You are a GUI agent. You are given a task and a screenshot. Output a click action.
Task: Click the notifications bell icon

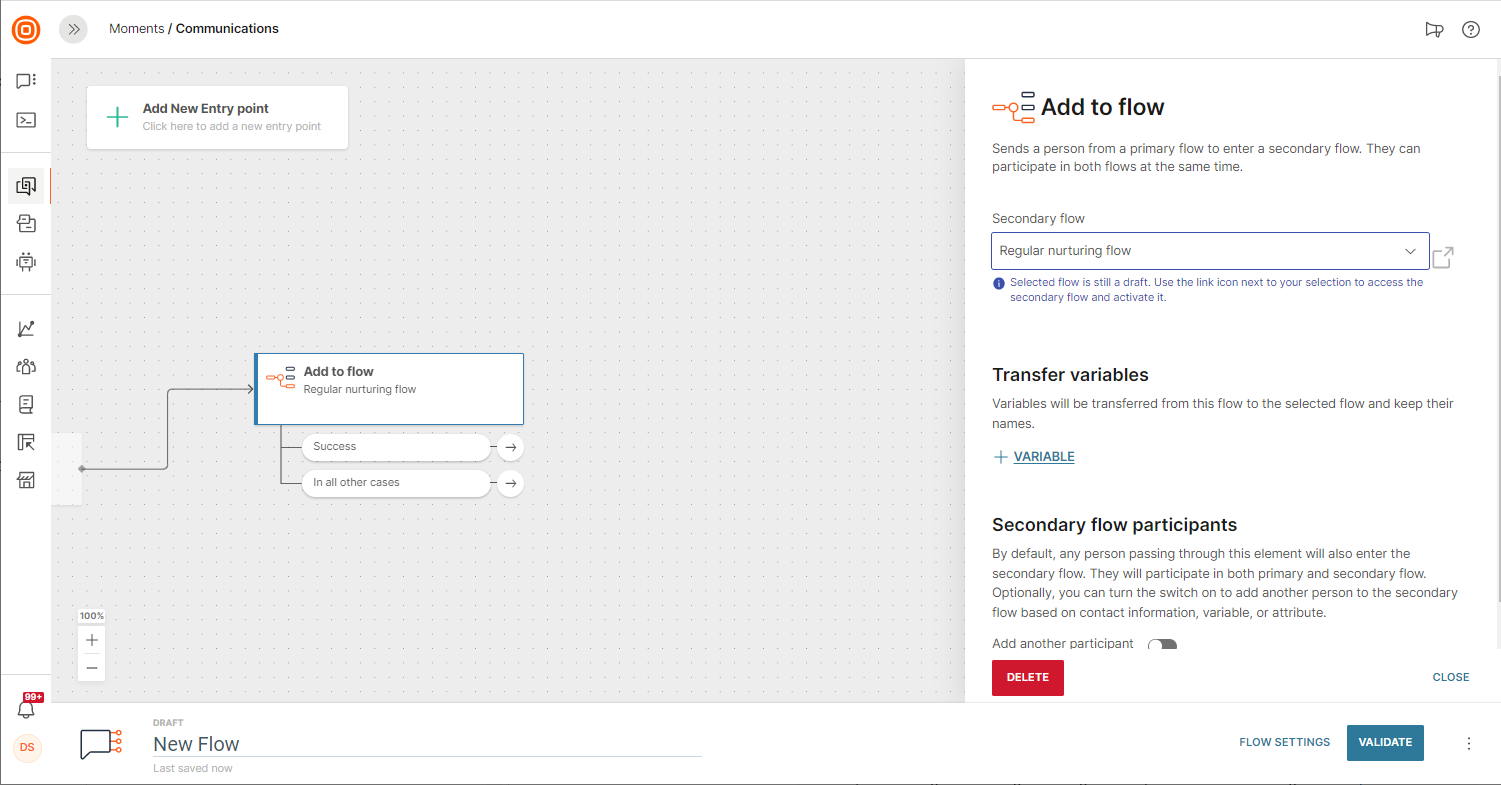26,709
